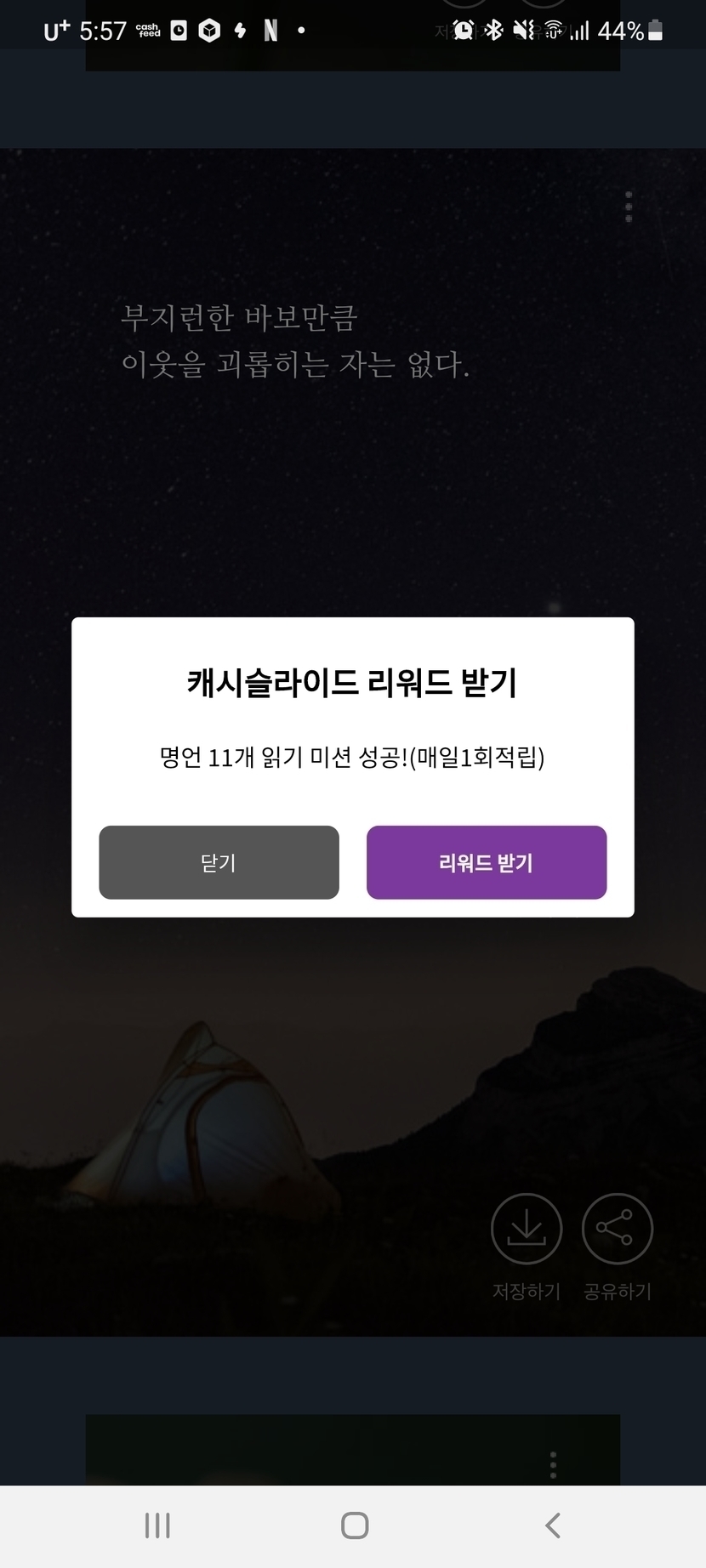Screen dimensions: 706x1568
Task: Close the dialog with 닫기 button
Action: (219, 862)
